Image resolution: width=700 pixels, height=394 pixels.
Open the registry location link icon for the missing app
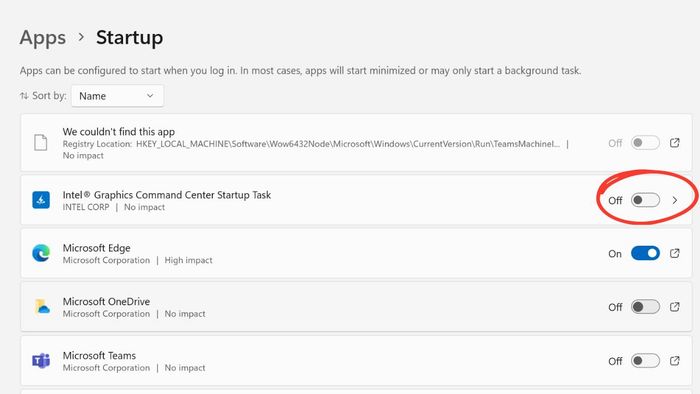675,143
